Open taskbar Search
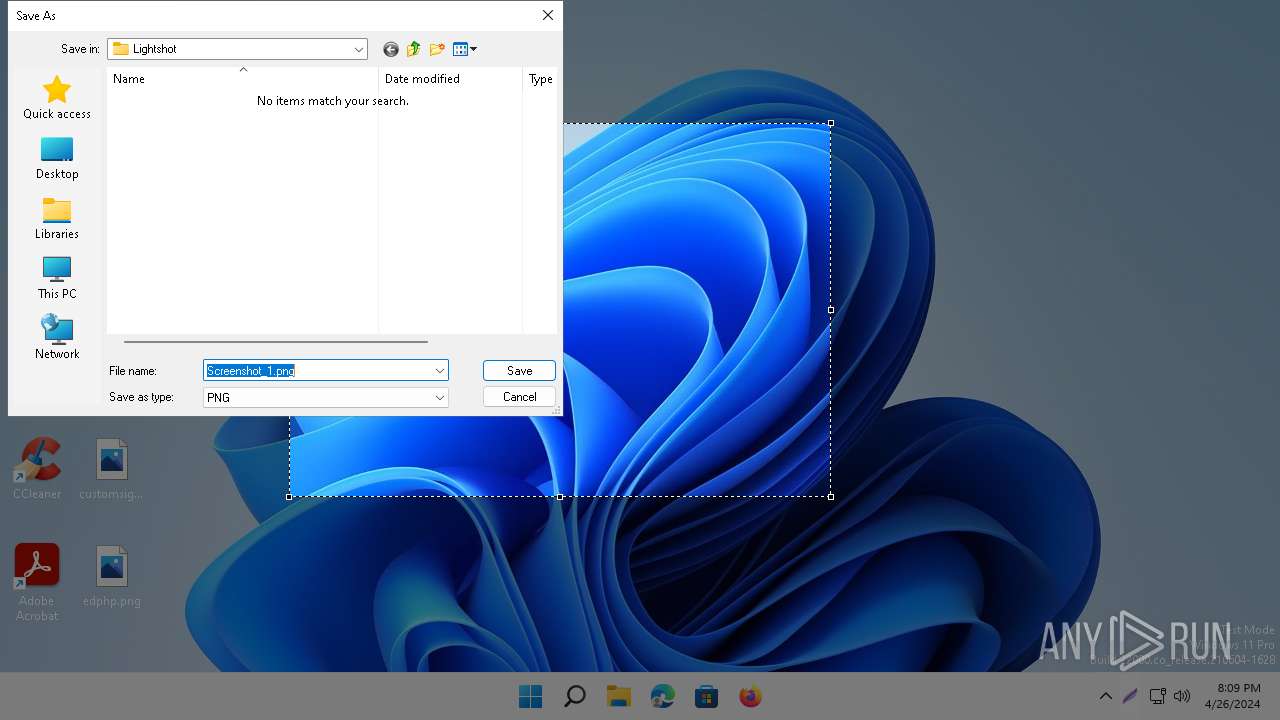 point(574,696)
